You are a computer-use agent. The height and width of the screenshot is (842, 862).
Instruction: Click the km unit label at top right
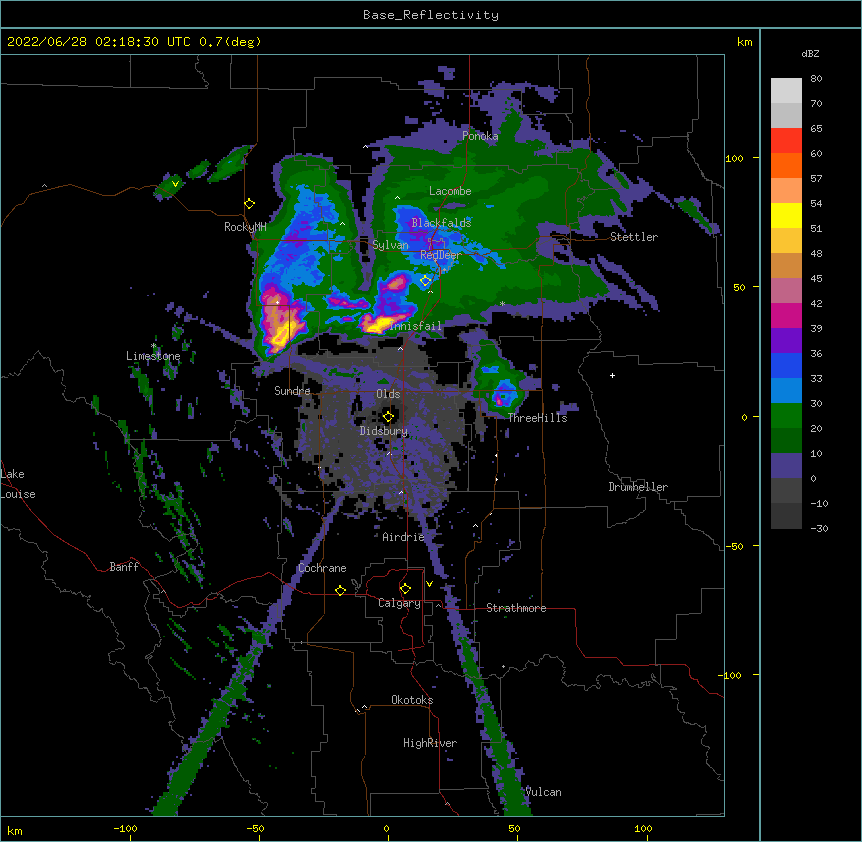744,42
